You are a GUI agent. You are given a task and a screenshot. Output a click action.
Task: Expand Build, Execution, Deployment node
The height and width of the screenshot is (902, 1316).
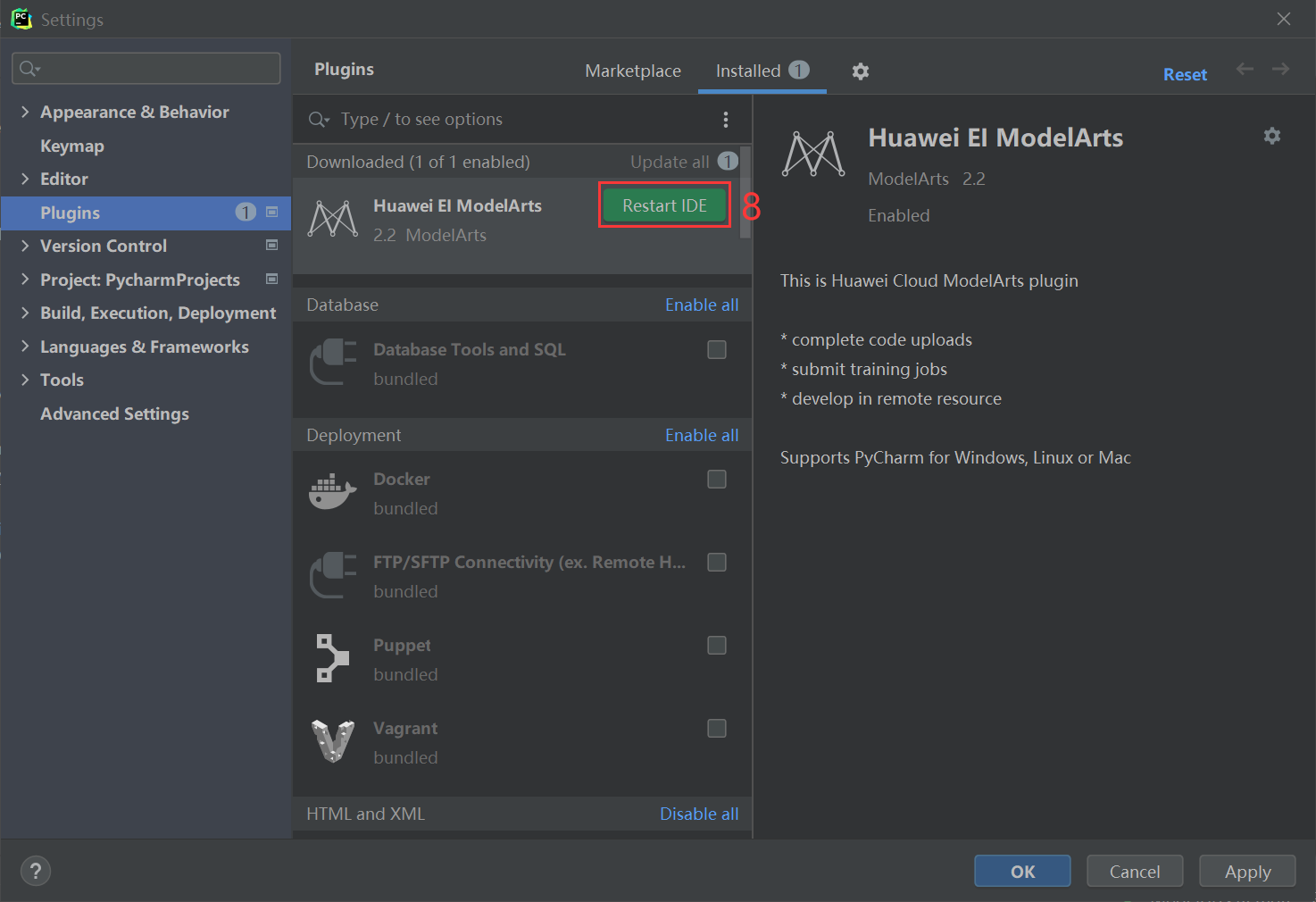click(x=25, y=313)
